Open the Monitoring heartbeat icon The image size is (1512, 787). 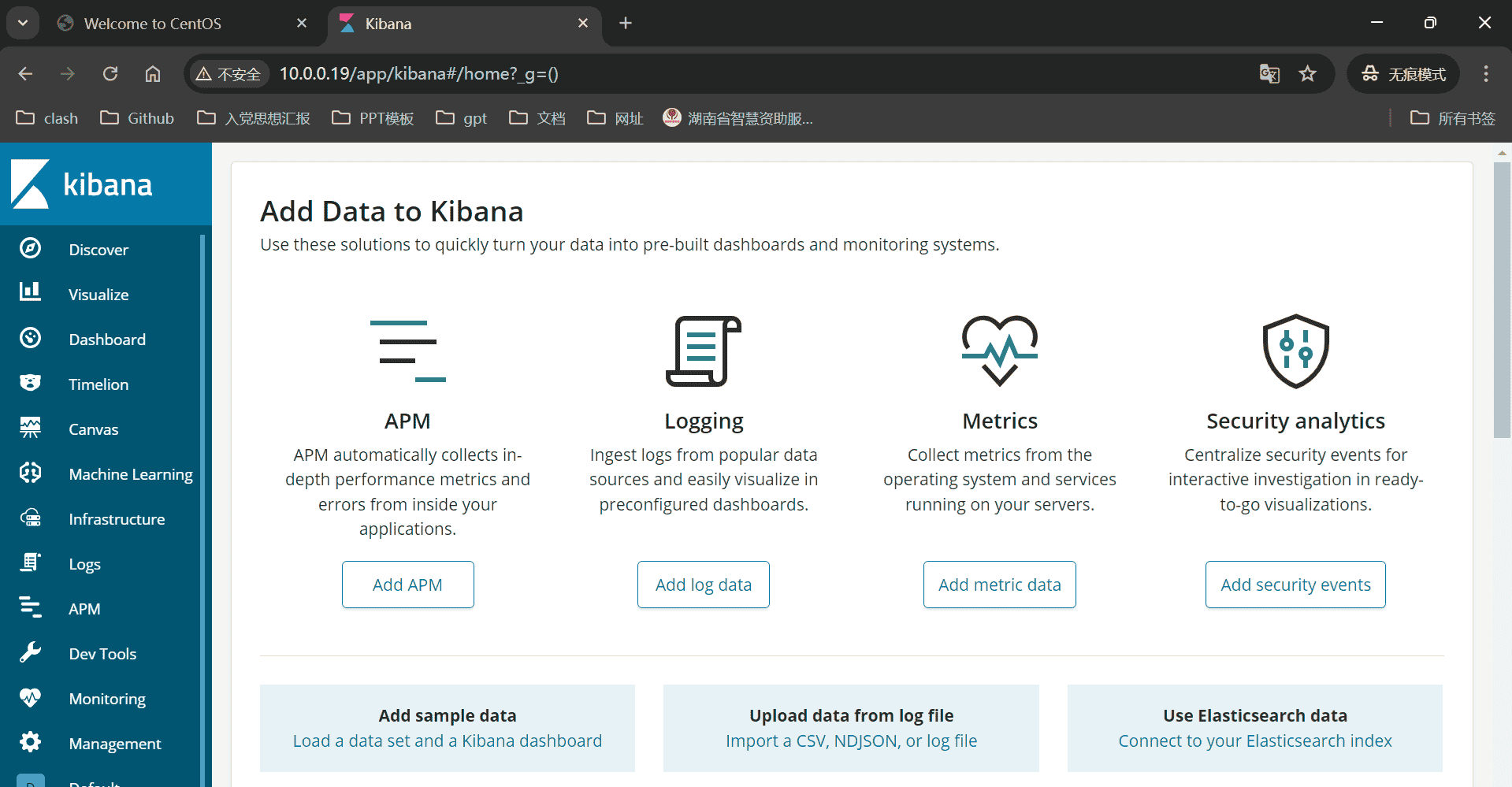click(30, 697)
